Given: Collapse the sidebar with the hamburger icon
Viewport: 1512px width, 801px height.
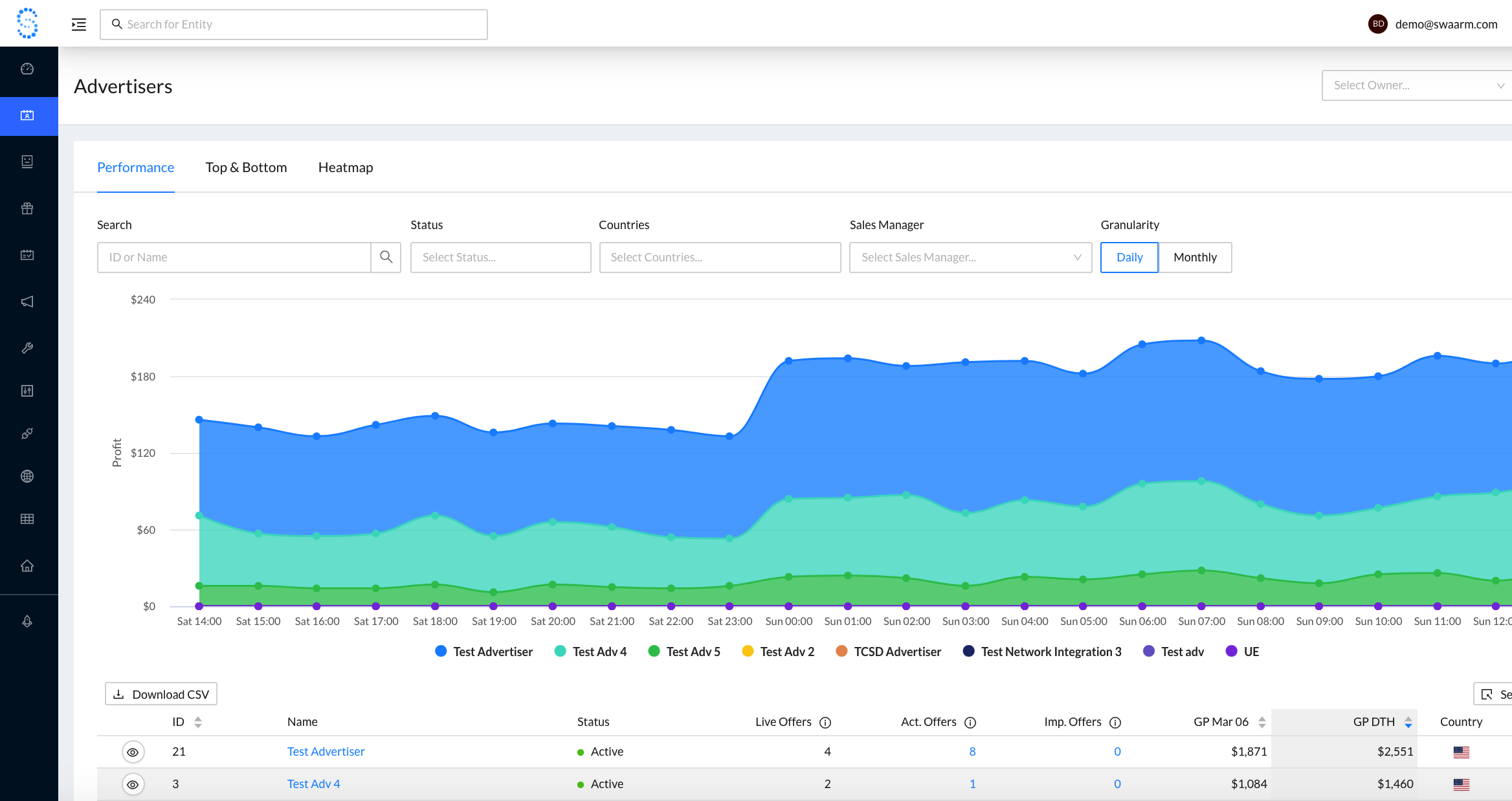Looking at the screenshot, I should click(78, 24).
